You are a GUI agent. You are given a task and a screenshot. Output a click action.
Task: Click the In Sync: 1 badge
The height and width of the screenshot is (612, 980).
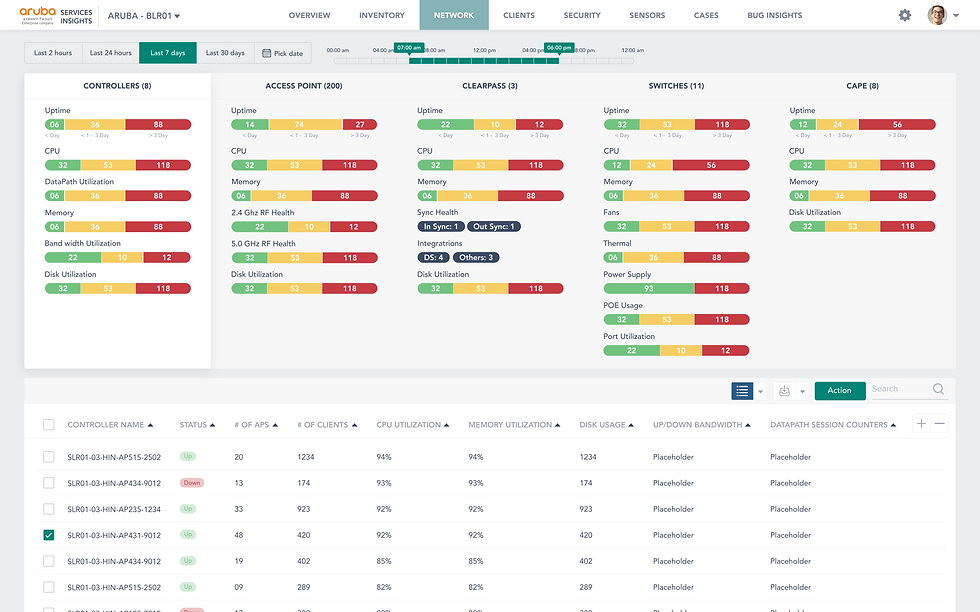tap(441, 226)
